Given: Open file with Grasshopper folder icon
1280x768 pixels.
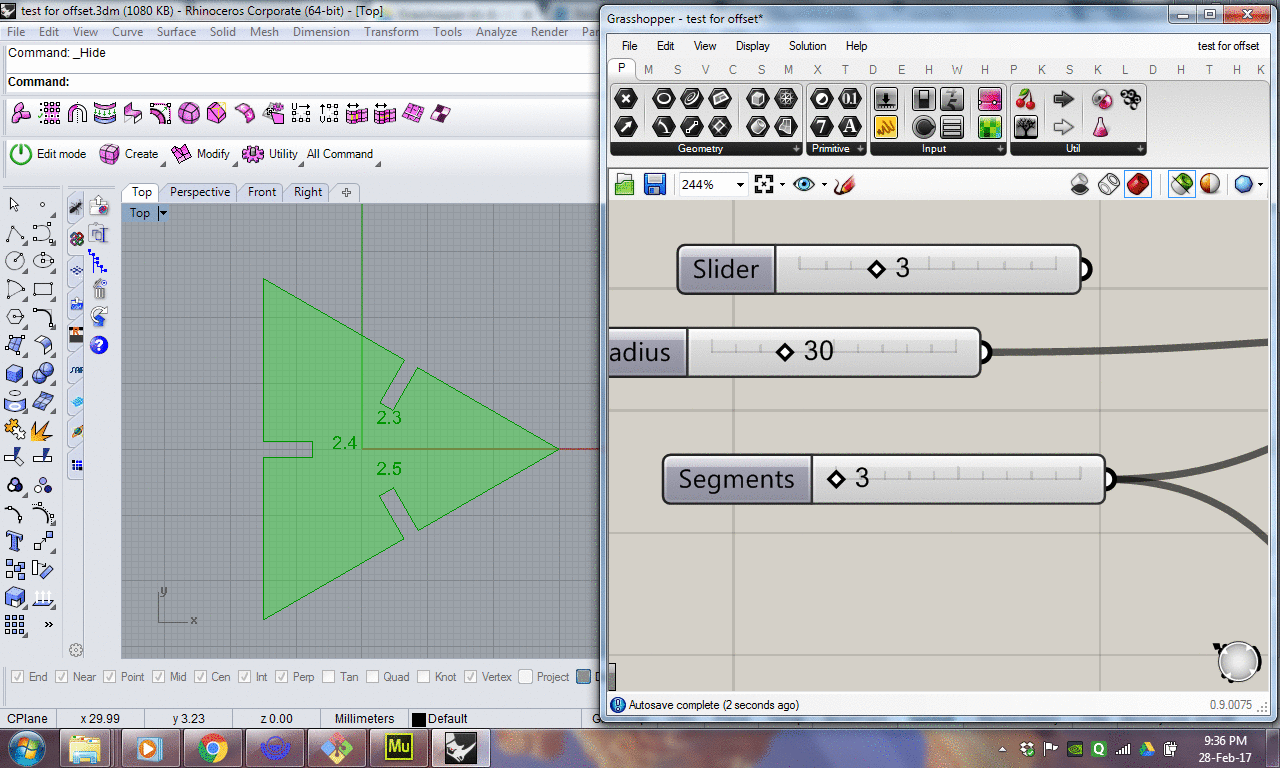Looking at the screenshot, I should pyautogui.click(x=625, y=184).
